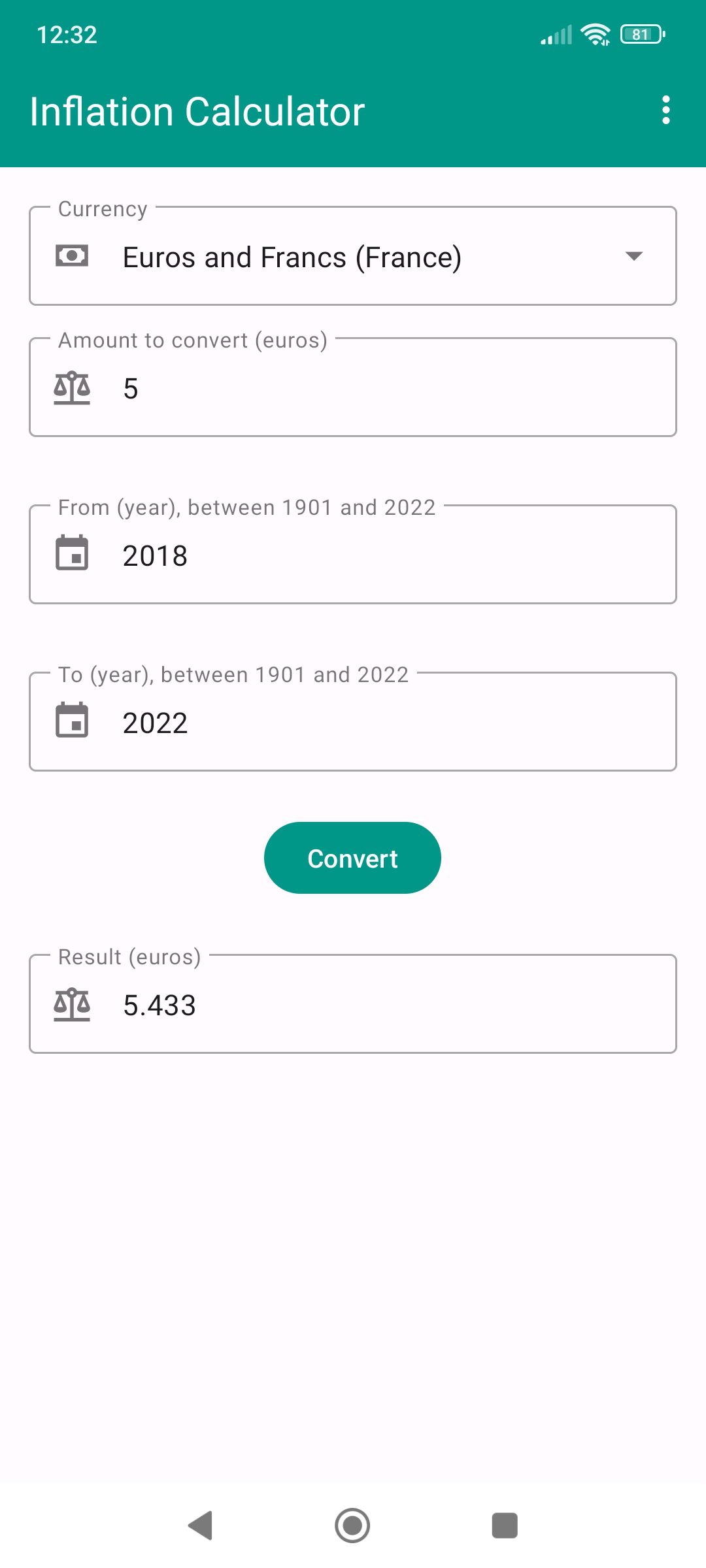The image size is (706, 1568).
Task: Tap the scales icon beside amount field
Action: coord(72,388)
